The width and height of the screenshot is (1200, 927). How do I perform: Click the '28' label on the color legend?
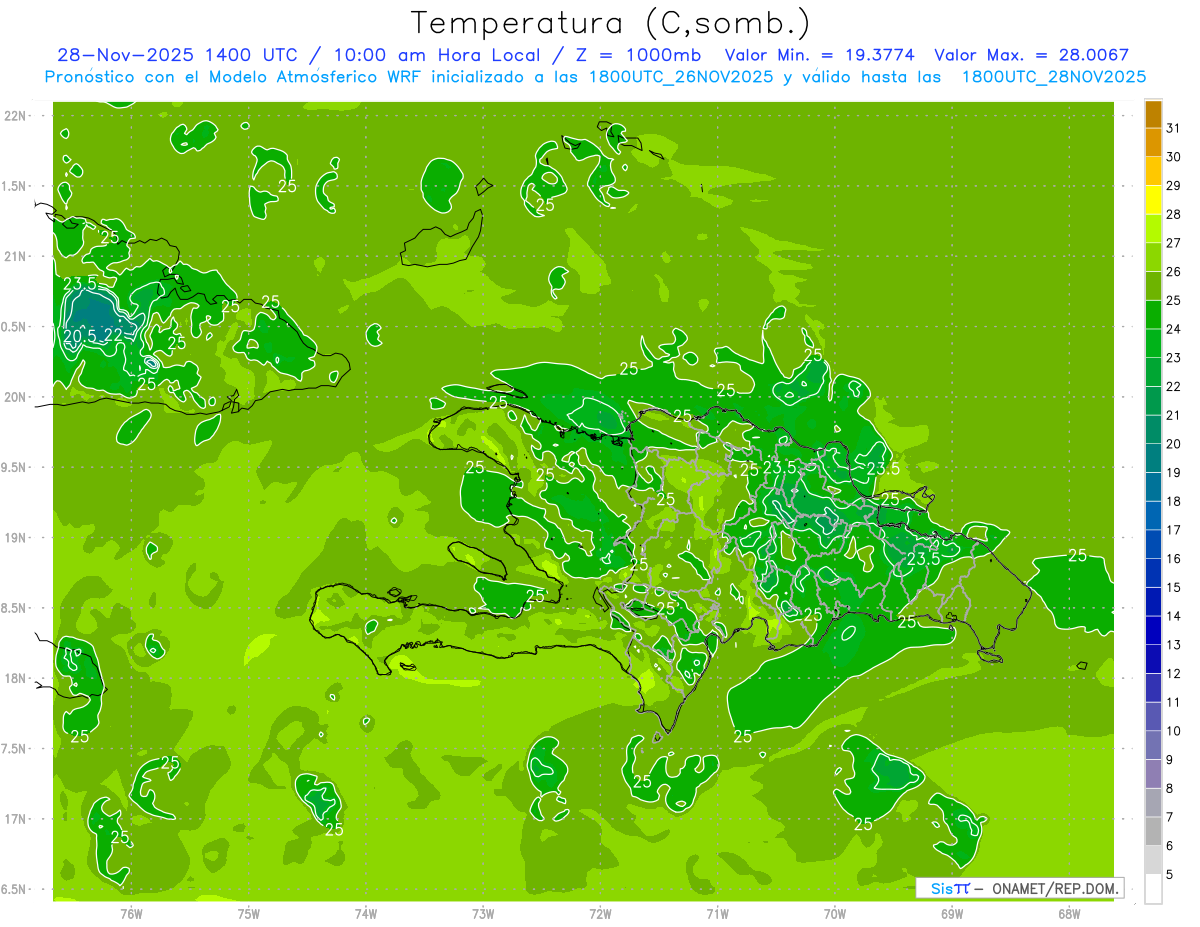(1174, 215)
